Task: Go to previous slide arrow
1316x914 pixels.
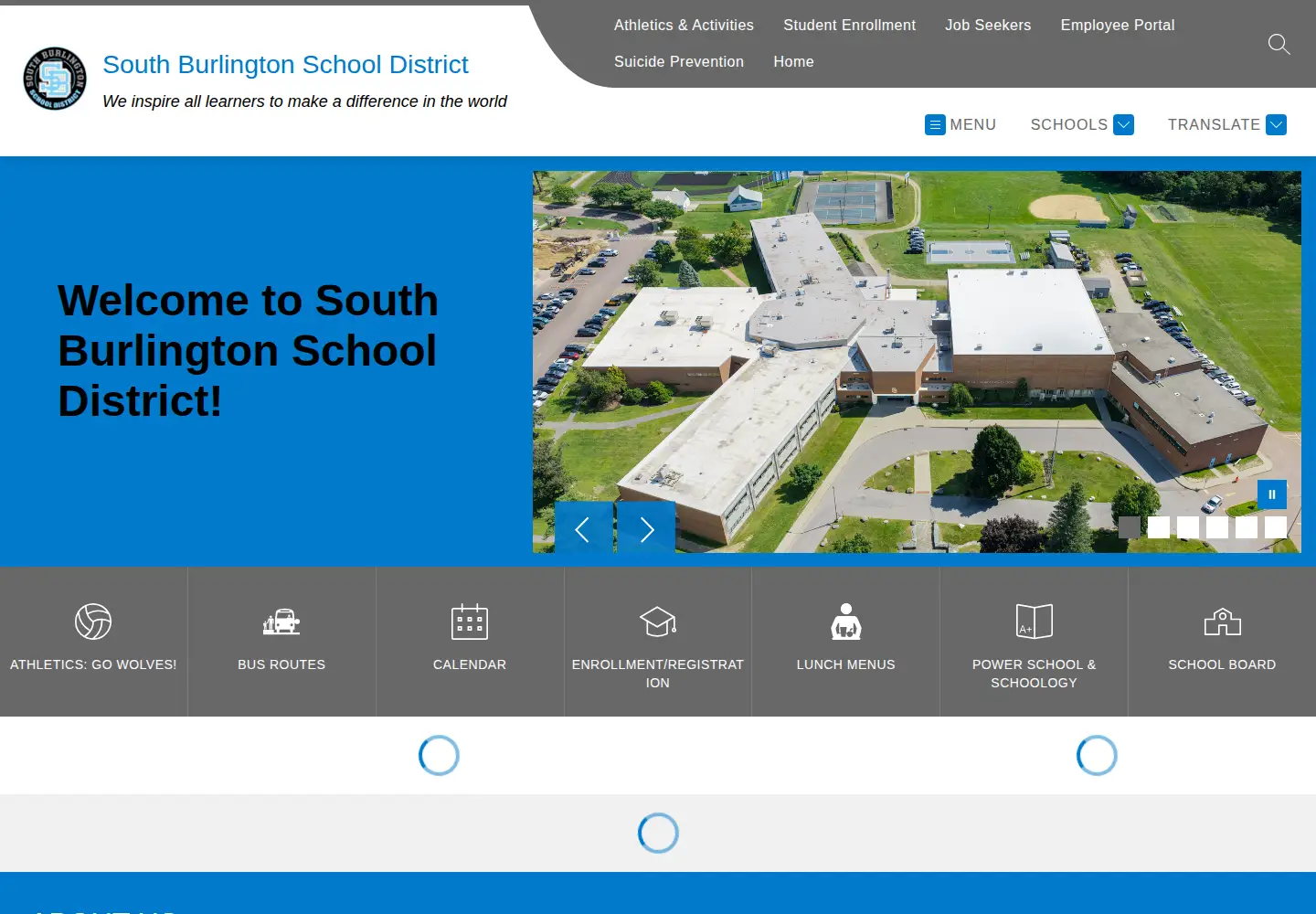Action: click(x=584, y=527)
